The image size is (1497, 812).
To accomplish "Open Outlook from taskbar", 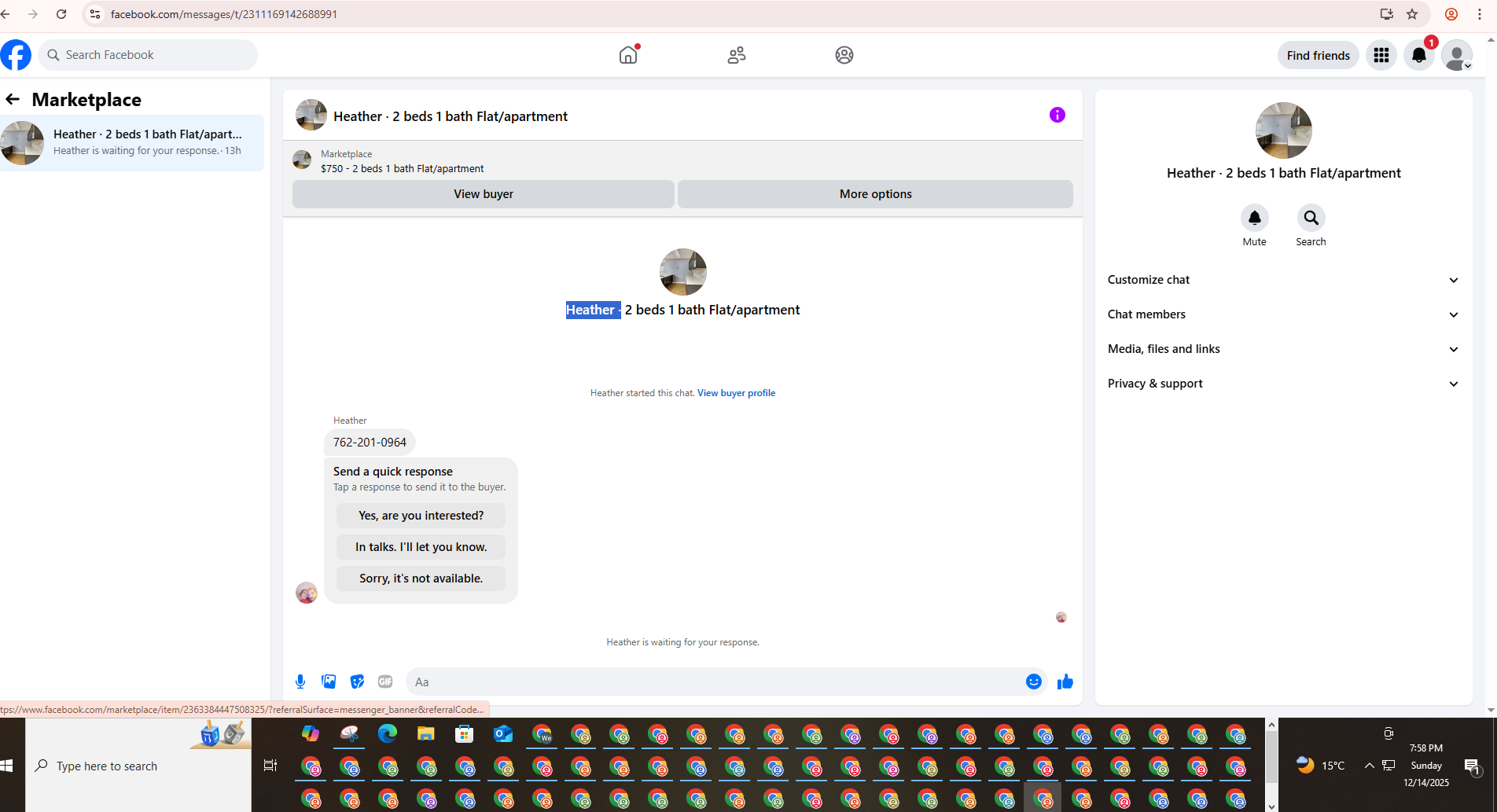I will (503, 734).
